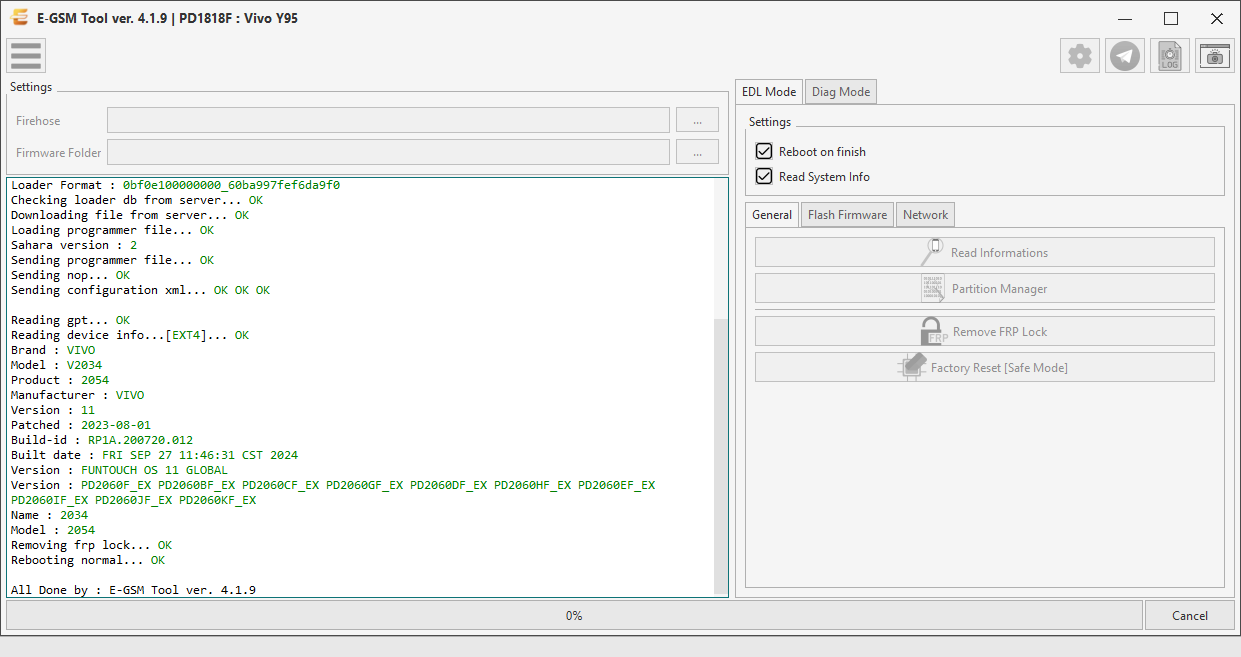Screen dimensions: 1241x657
Task: Click the 'Reading gpt... OK' log line
Action: click(x=71, y=320)
